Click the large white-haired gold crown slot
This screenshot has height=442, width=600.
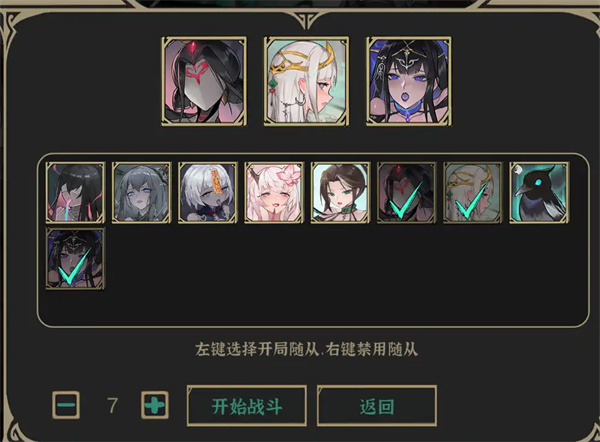point(306,81)
